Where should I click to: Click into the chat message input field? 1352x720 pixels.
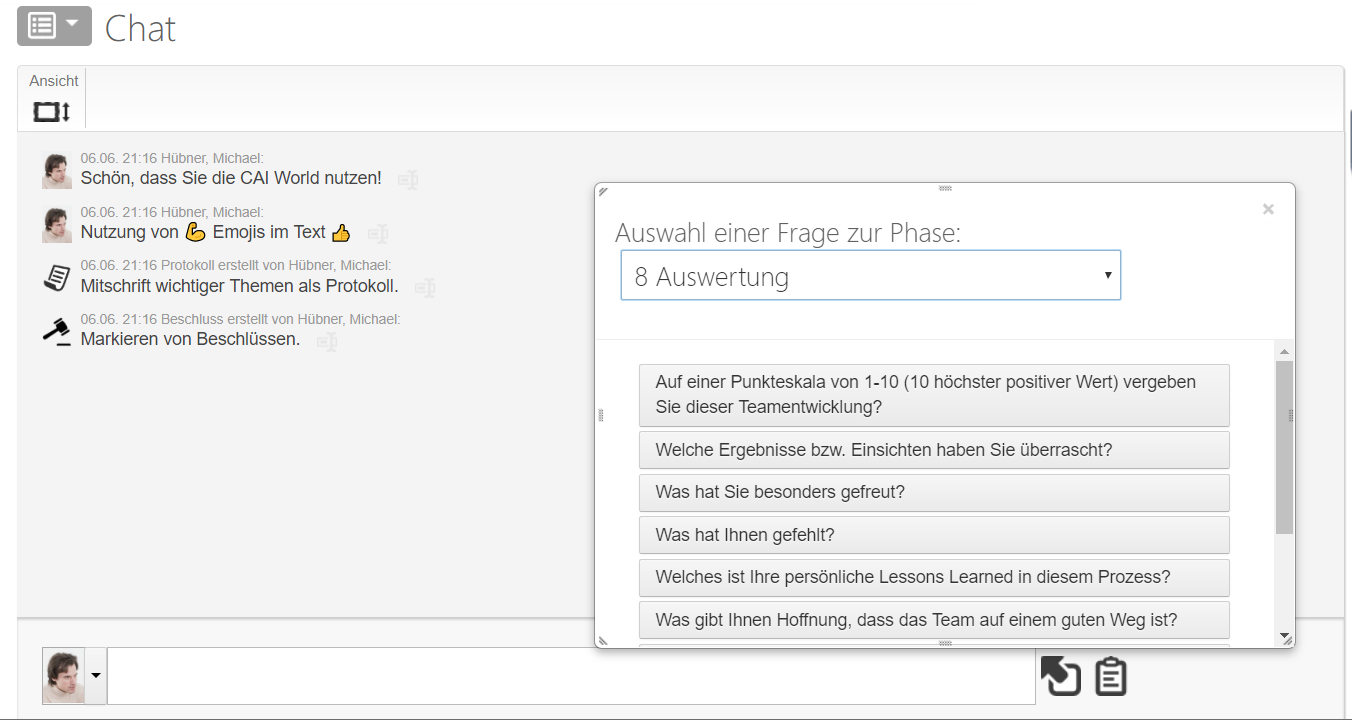pos(571,676)
